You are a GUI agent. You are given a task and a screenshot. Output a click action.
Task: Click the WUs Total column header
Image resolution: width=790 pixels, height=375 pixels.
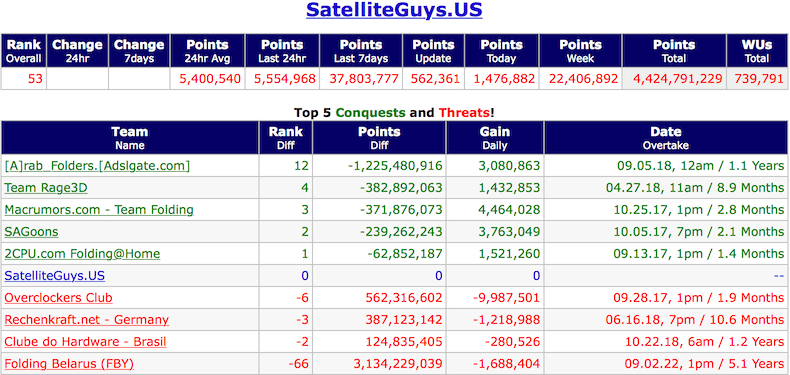757,51
